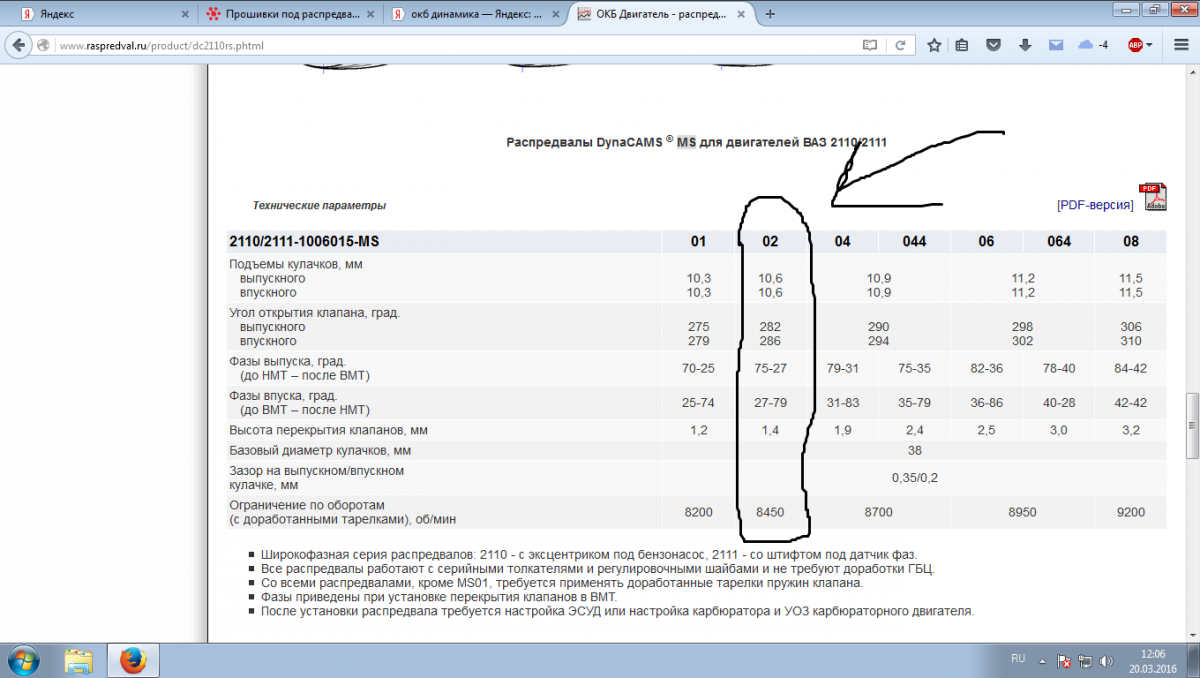Viewport: 1200px width, 678px height.
Task: Click column header 064
Action: [x=1058, y=242]
